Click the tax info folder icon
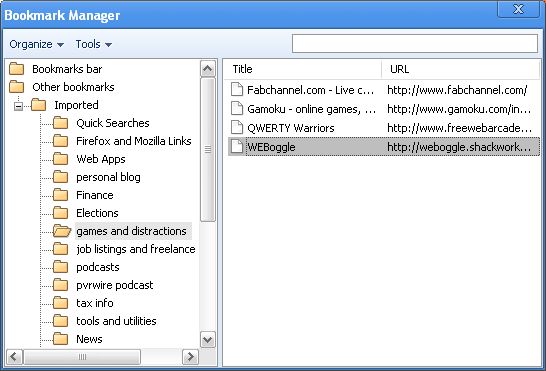 coord(61,303)
